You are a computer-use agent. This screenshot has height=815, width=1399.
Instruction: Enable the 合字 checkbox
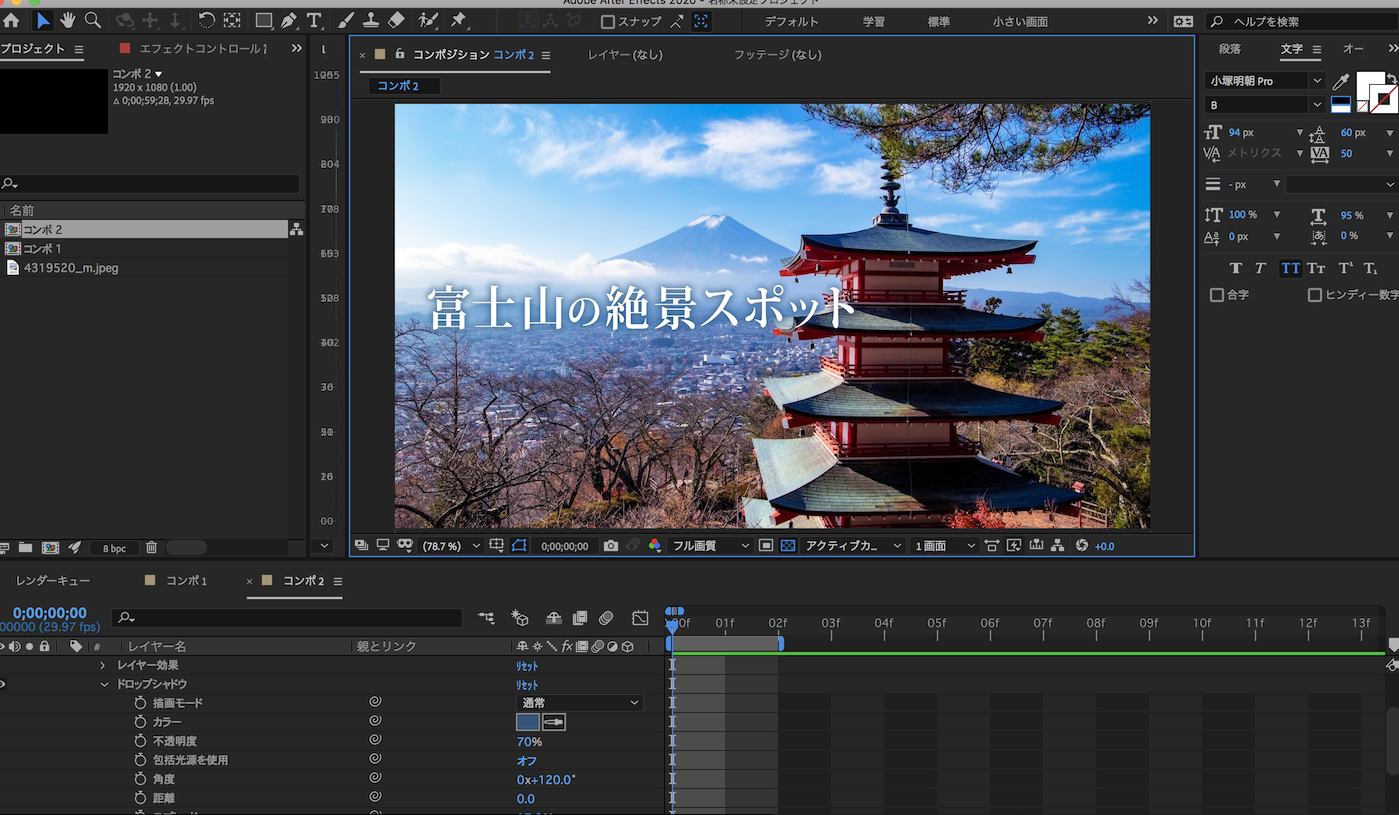(1217, 295)
